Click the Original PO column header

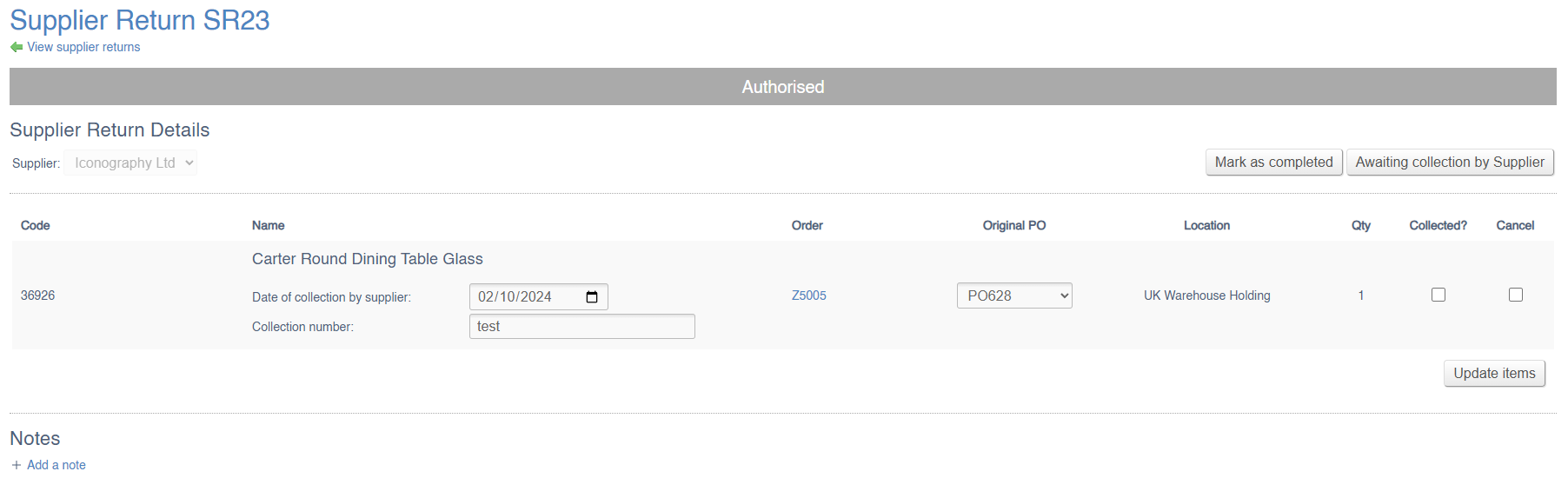[x=1013, y=225]
